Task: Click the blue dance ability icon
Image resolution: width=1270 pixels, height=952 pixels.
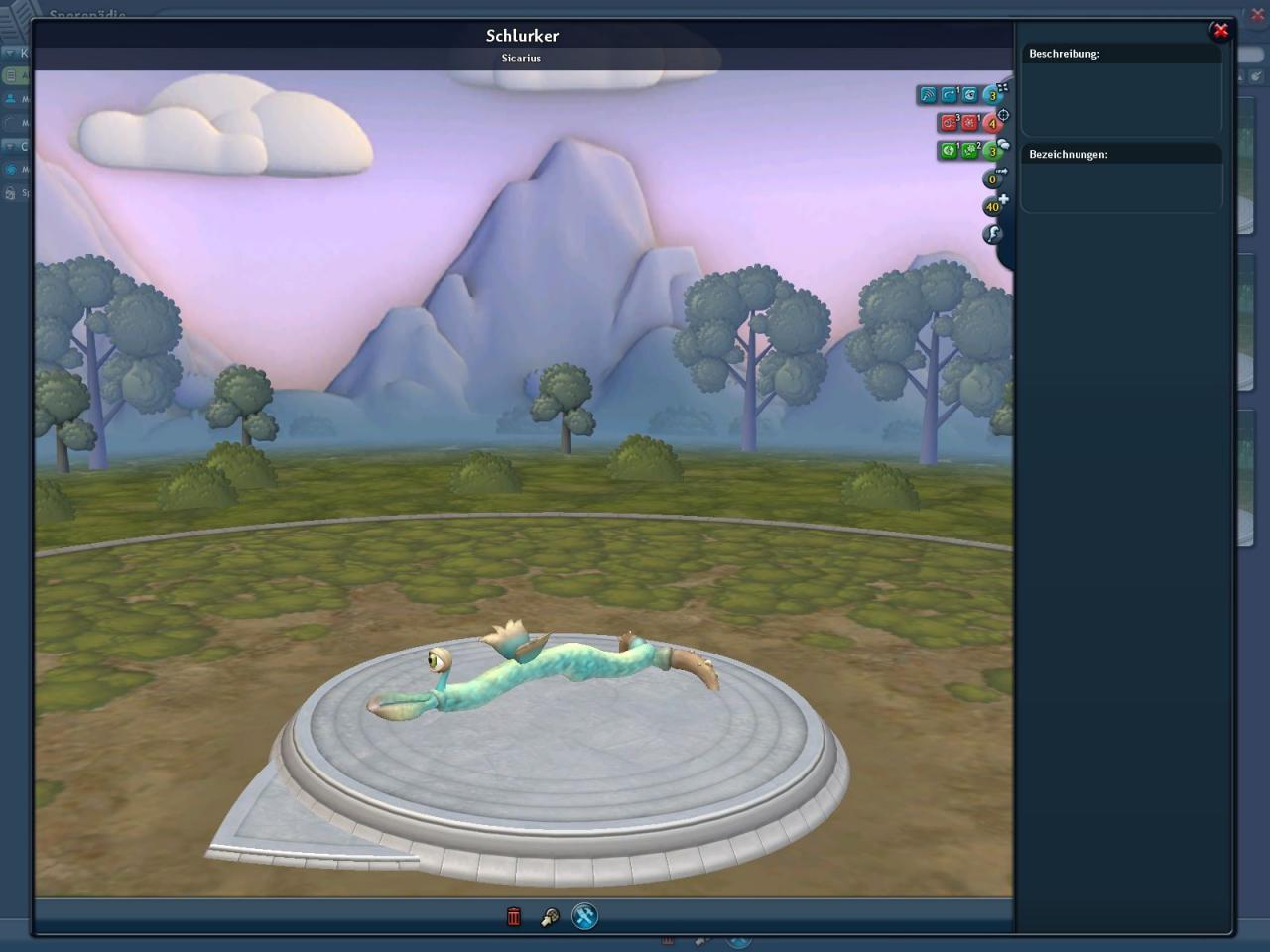Action: pyautogui.click(x=950, y=95)
